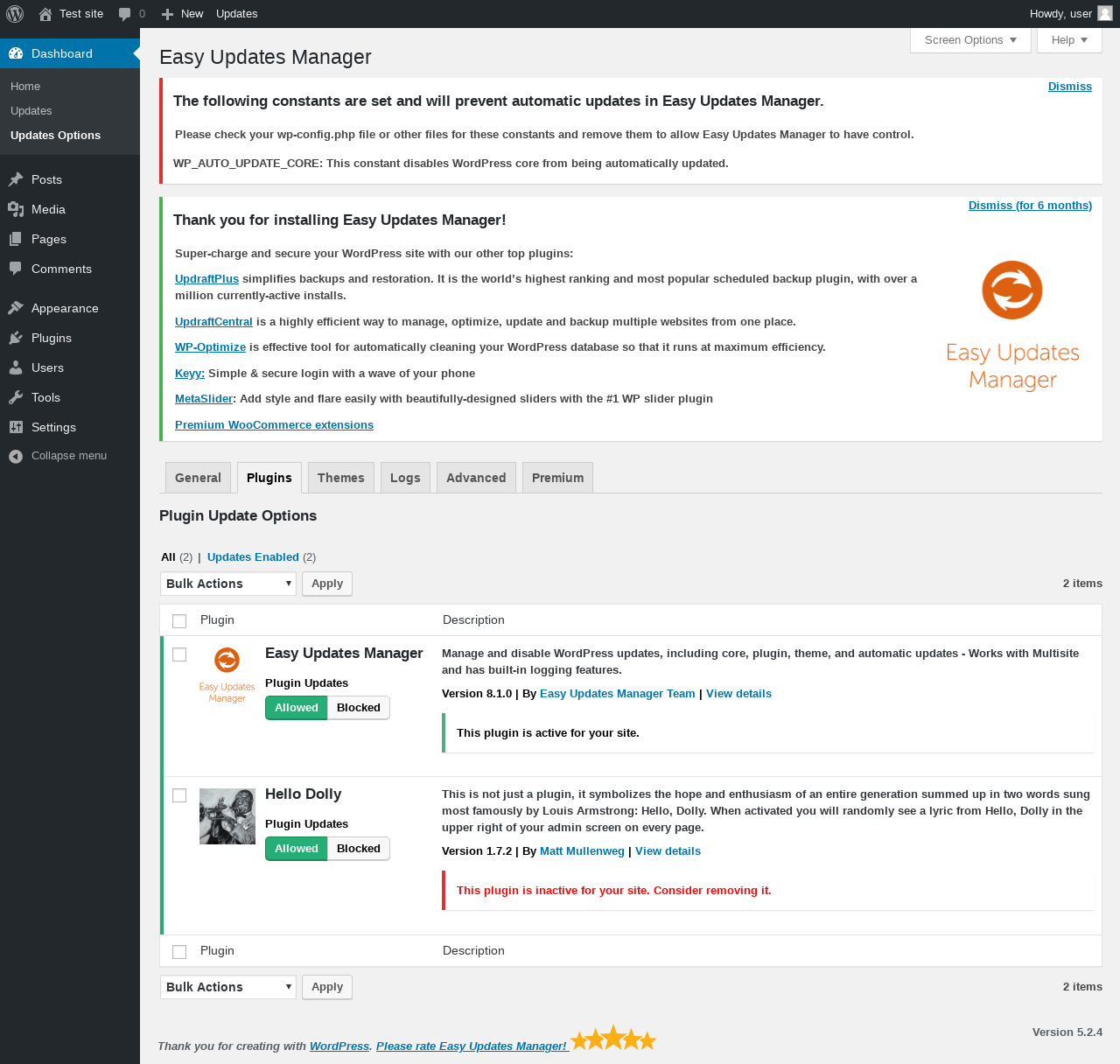This screenshot has height=1064, width=1120.
Task: Expand the Help dropdown tab
Action: [x=1069, y=40]
